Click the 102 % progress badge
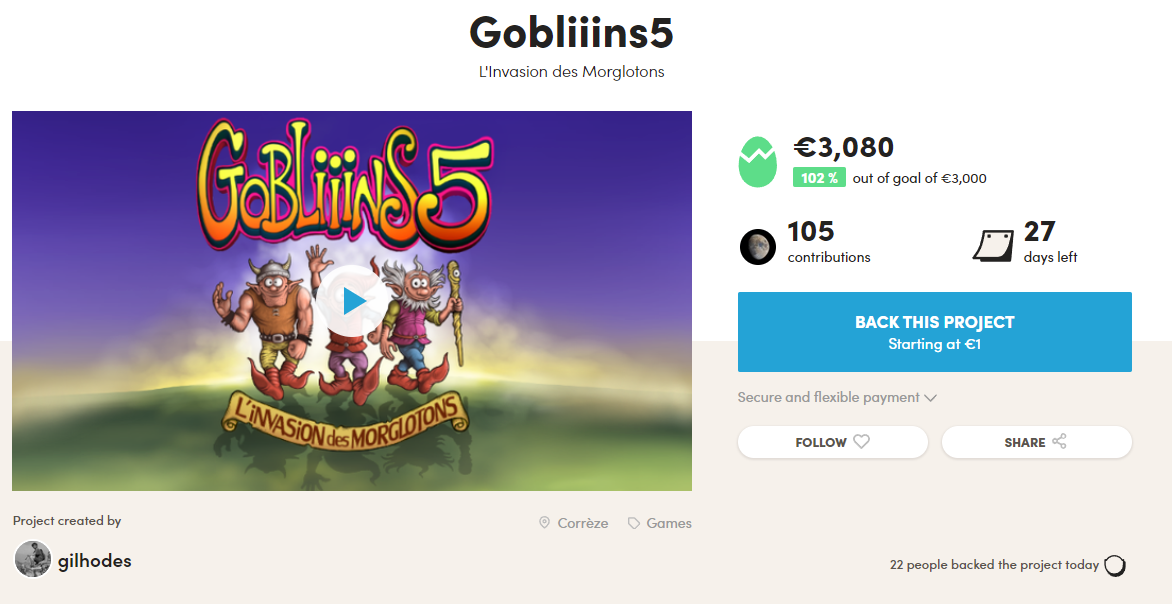 [x=819, y=178]
